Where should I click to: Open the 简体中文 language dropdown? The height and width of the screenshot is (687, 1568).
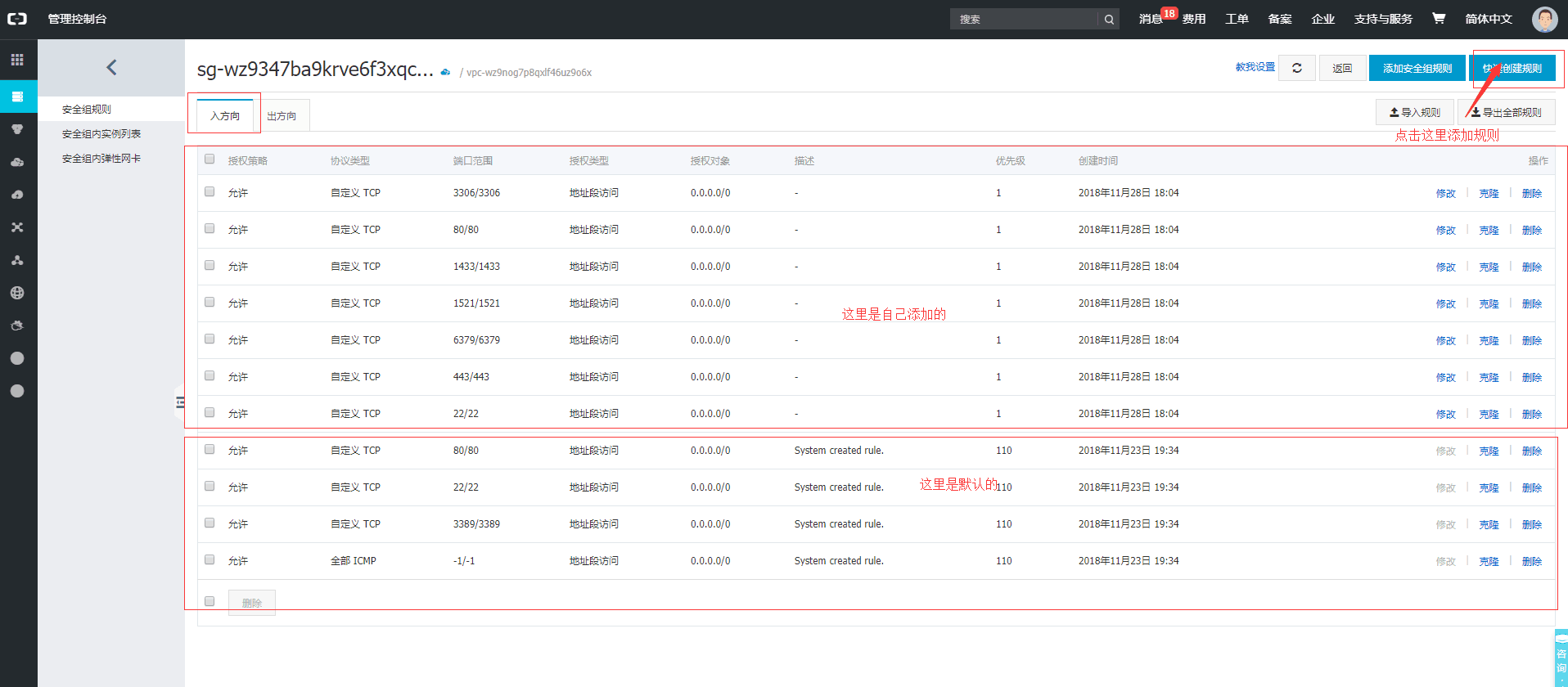click(x=1489, y=19)
